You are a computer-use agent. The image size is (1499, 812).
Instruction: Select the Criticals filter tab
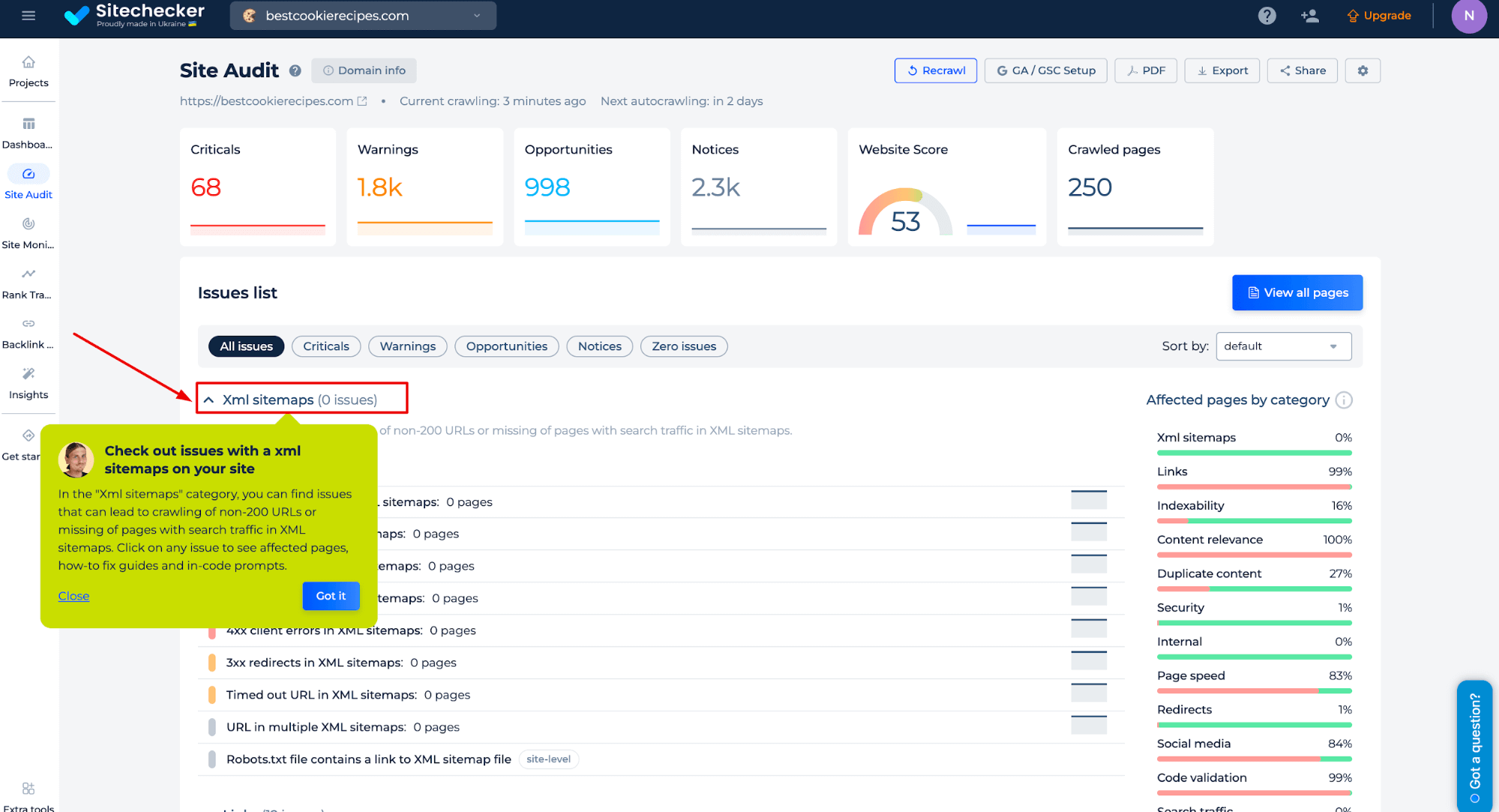coord(326,346)
